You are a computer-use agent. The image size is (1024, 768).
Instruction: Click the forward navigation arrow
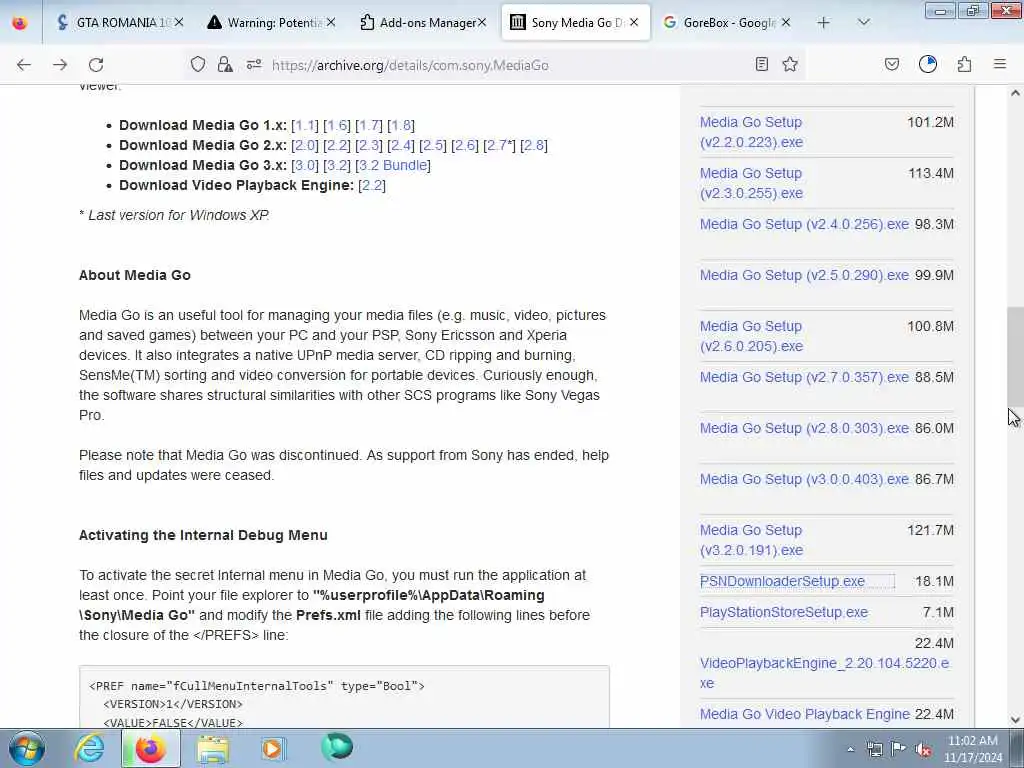[x=60, y=65]
